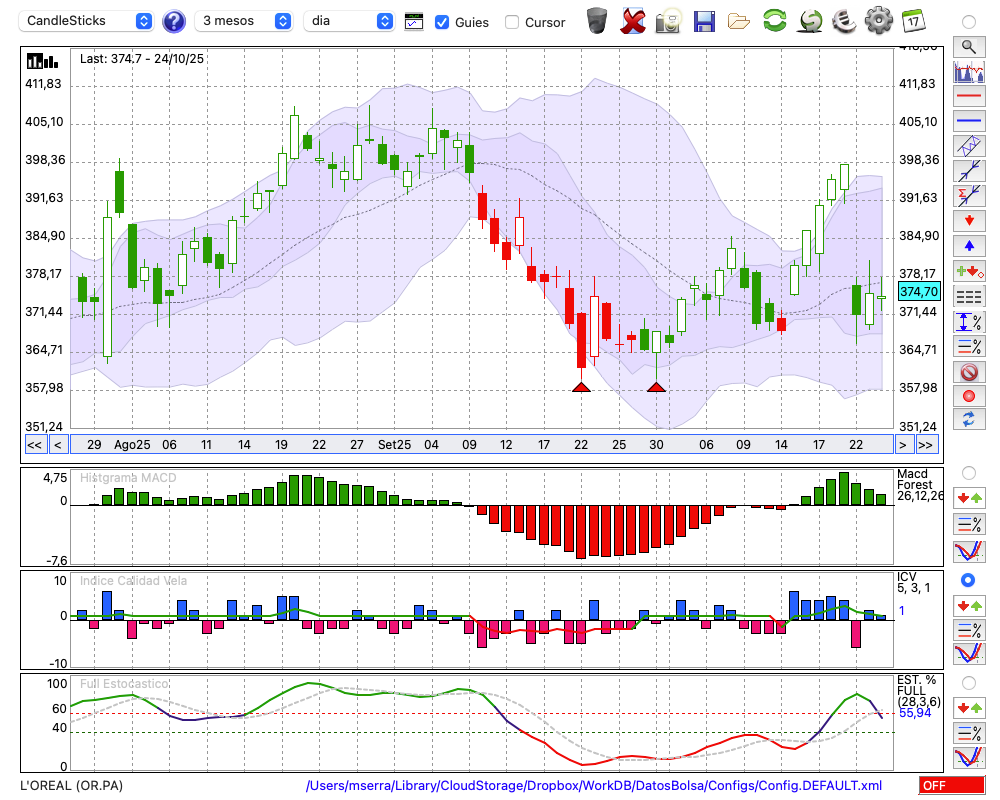
Task: Click the Last: 374,7 - 24/10/25 label
Action: tap(142, 59)
